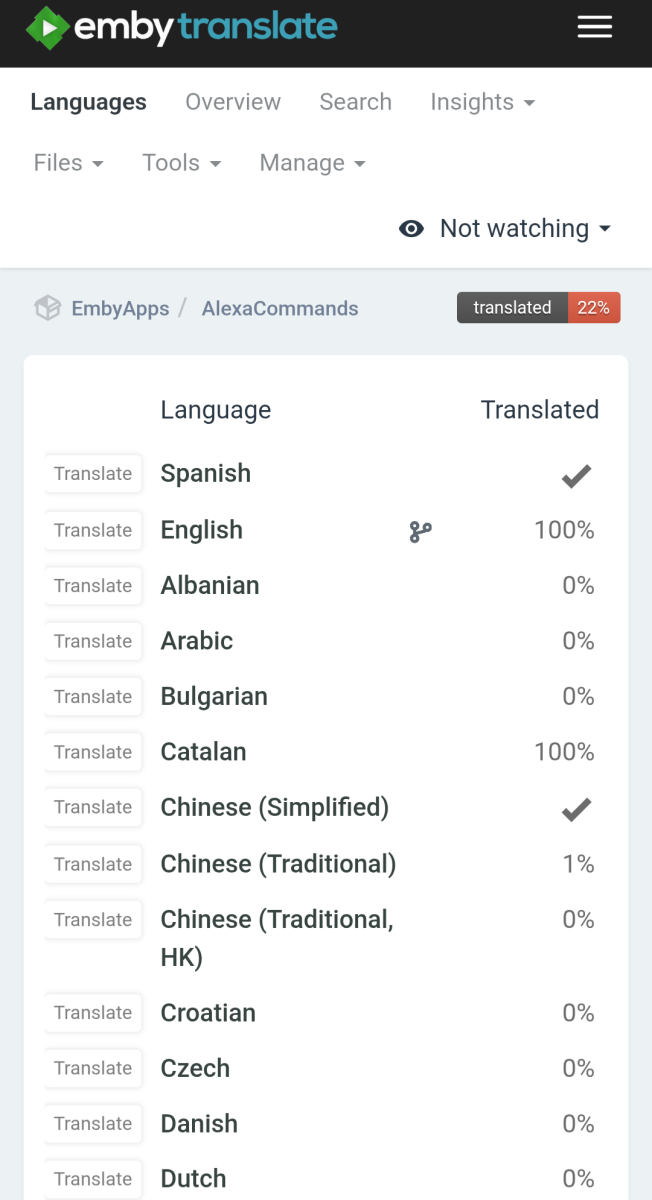Image resolution: width=652 pixels, height=1200 pixels.
Task: Expand the Files menu
Action: pos(68,162)
